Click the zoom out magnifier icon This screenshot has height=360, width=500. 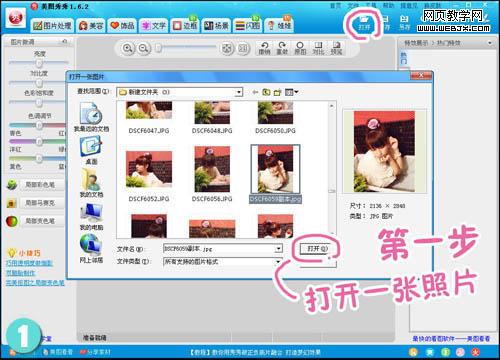pyautogui.click(x=143, y=48)
